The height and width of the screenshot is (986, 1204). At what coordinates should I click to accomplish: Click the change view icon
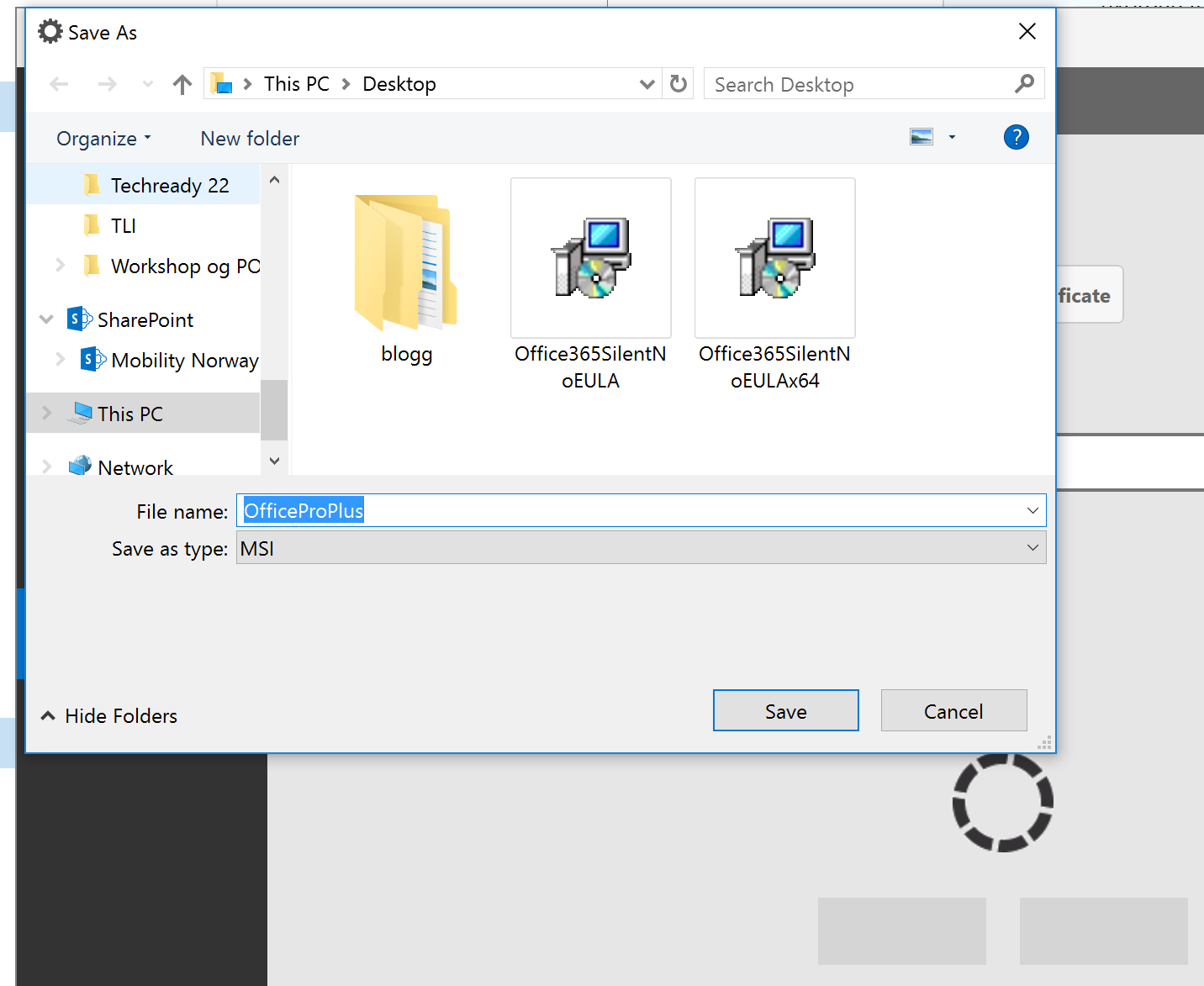921,137
